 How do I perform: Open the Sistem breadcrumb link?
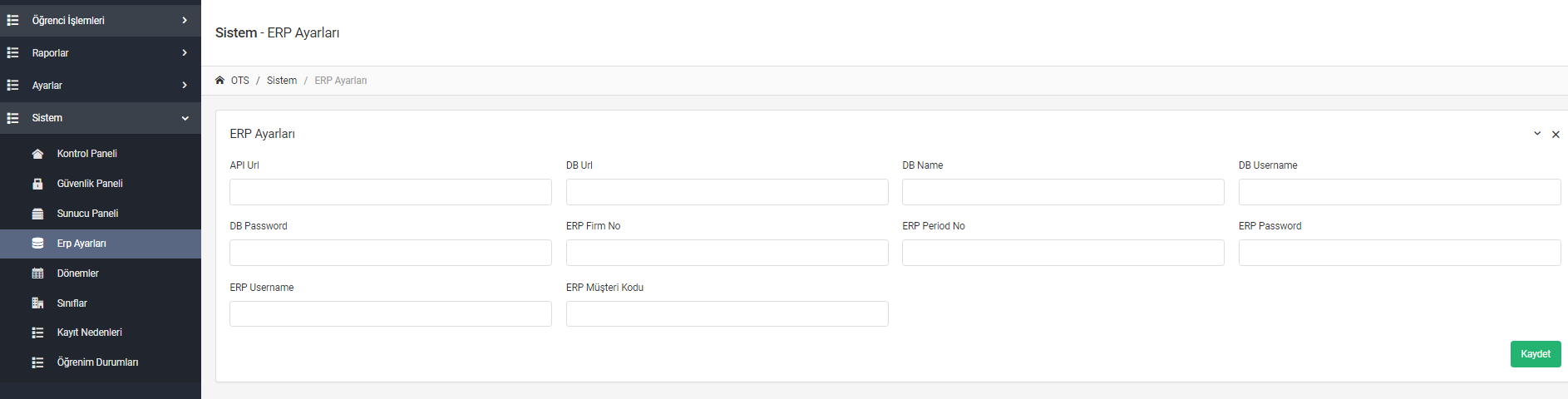pyautogui.click(x=282, y=81)
